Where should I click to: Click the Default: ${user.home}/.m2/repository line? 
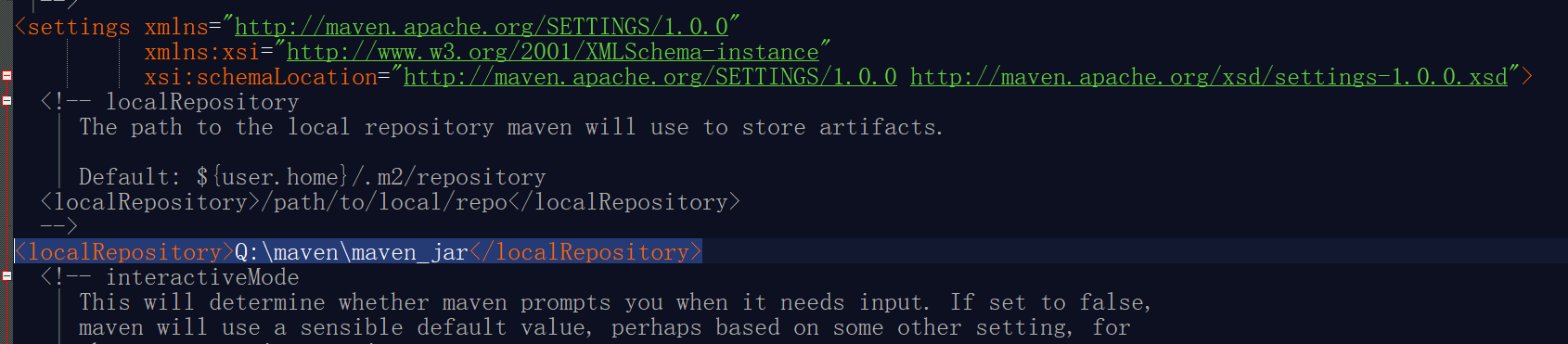[x=312, y=177]
